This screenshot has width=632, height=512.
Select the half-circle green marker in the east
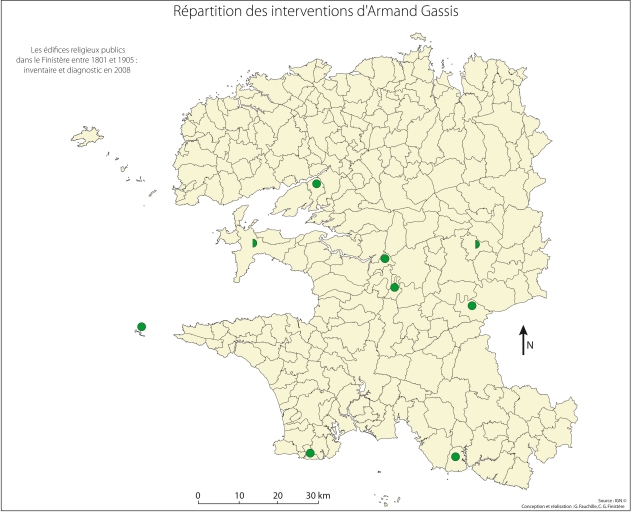point(478,243)
